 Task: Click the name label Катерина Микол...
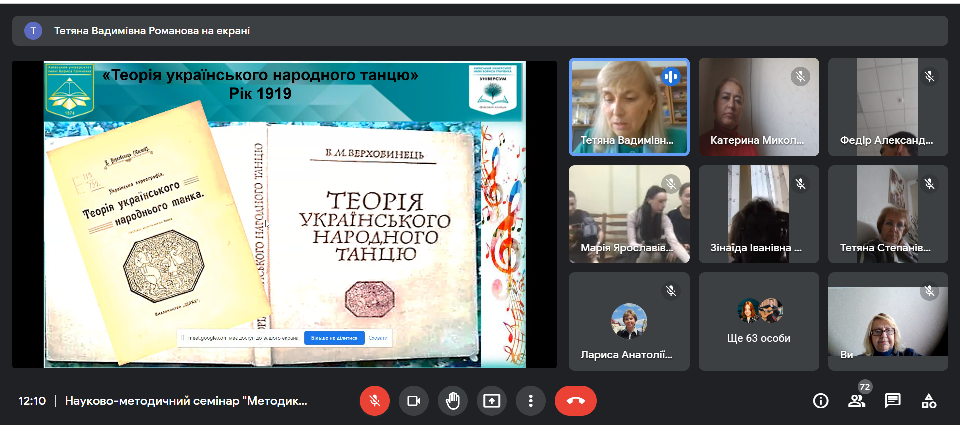pos(757,141)
